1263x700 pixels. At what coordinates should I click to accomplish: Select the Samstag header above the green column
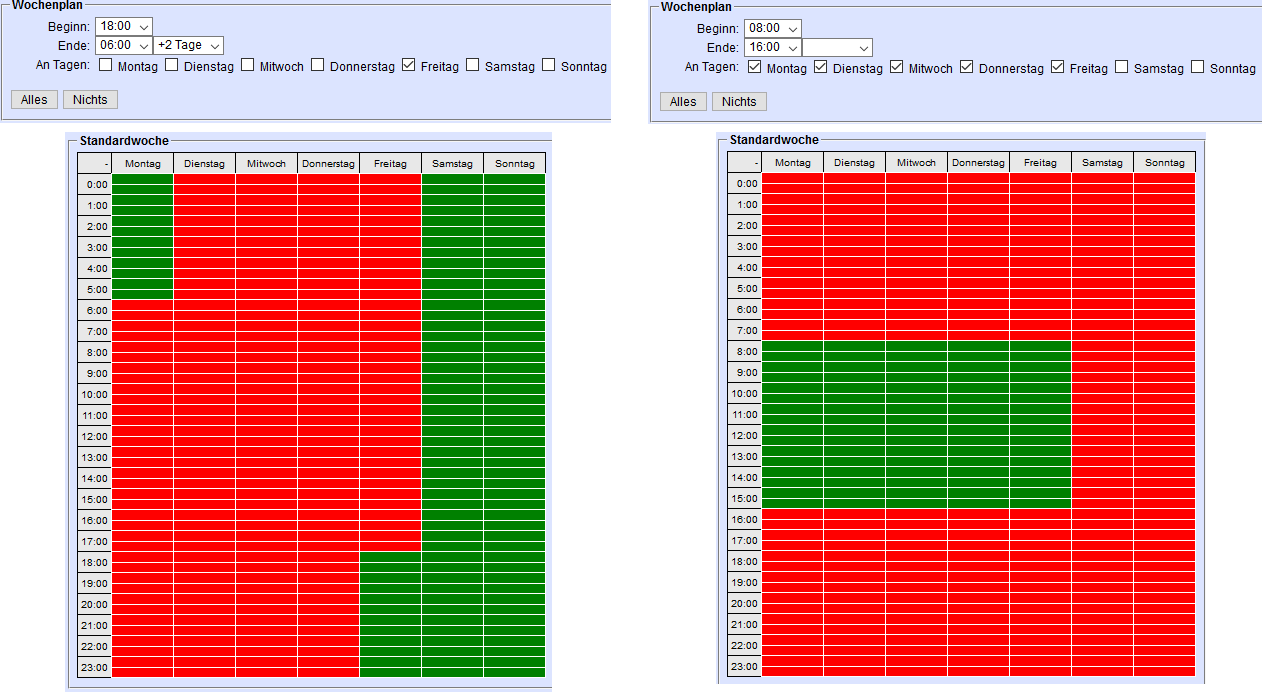click(452, 163)
